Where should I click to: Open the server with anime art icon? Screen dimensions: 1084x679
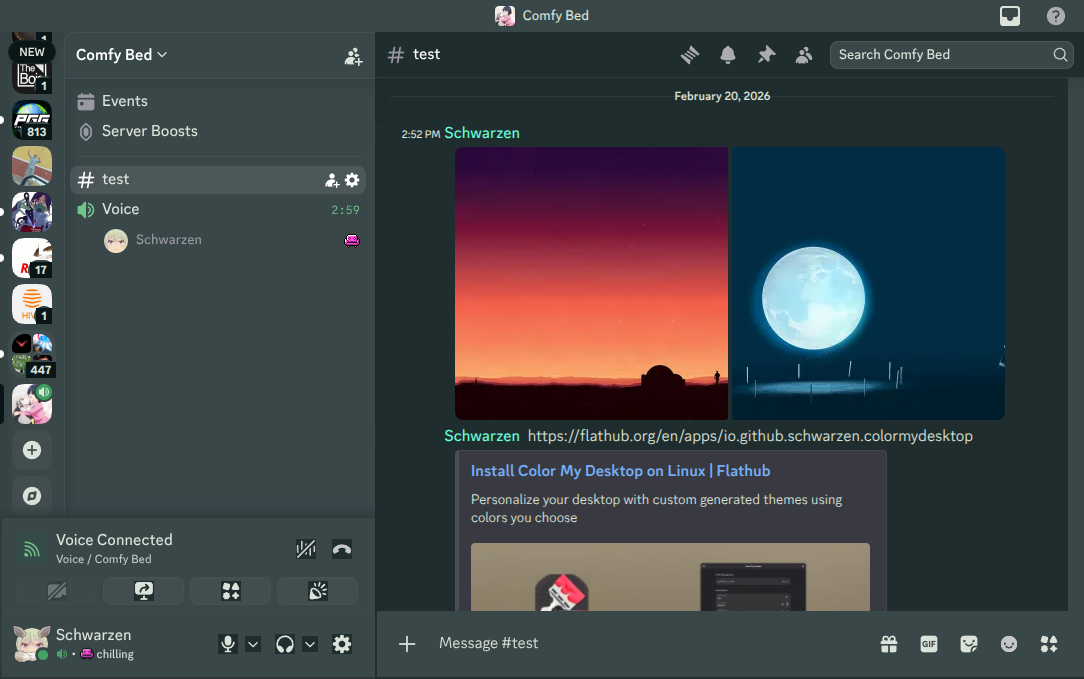click(32, 212)
